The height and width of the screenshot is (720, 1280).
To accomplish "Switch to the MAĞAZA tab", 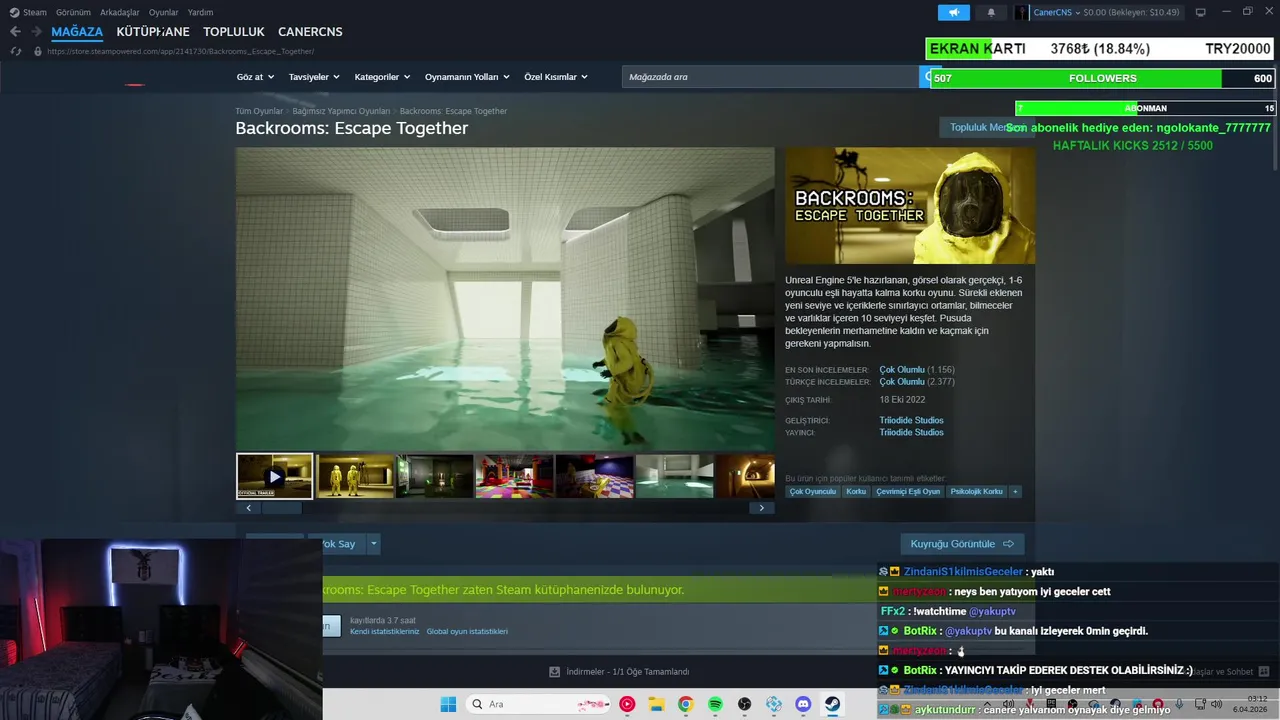I will pos(77,32).
